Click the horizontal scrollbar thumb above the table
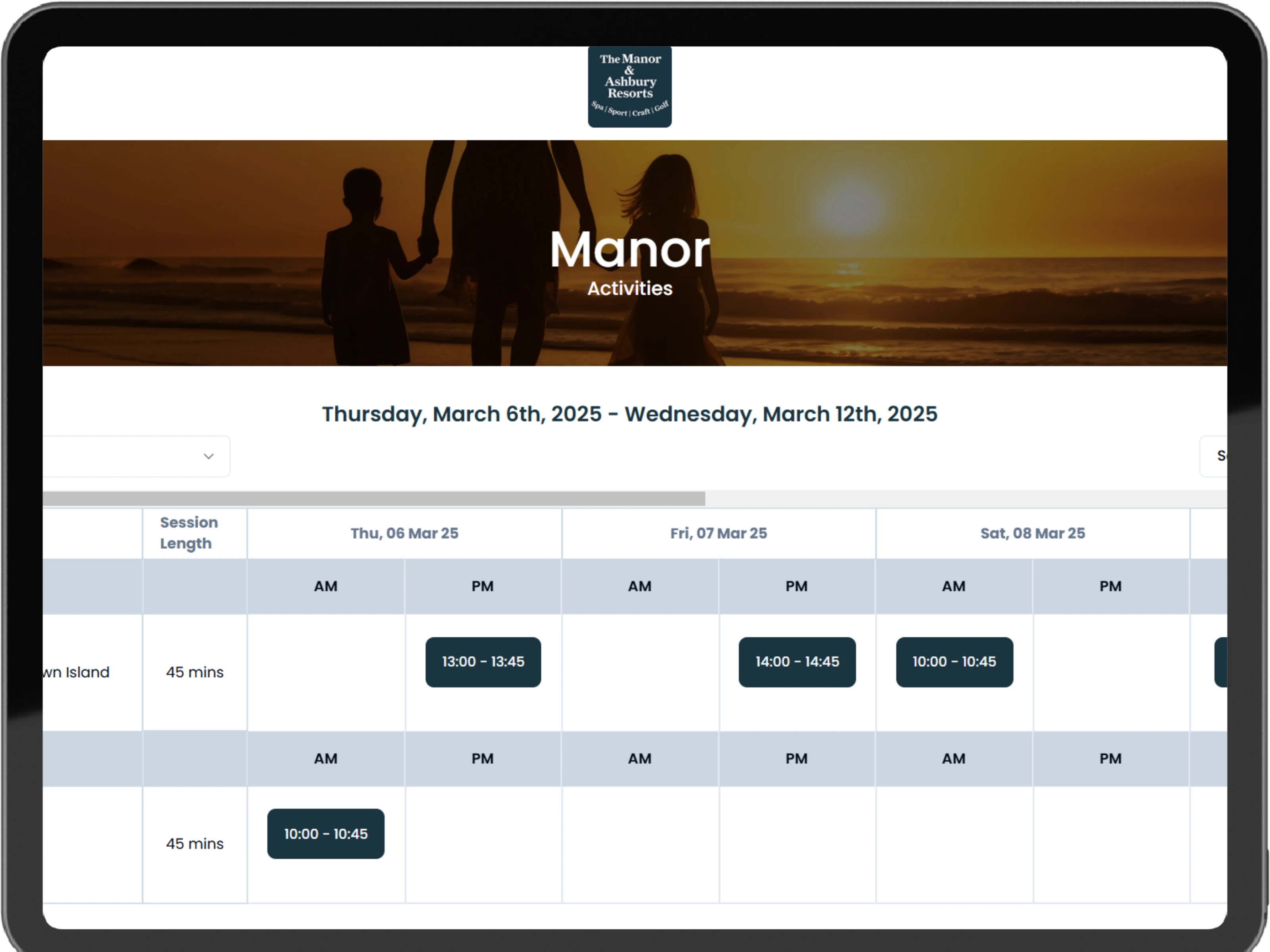Image resolution: width=1270 pixels, height=952 pixels. tap(373, 499)
